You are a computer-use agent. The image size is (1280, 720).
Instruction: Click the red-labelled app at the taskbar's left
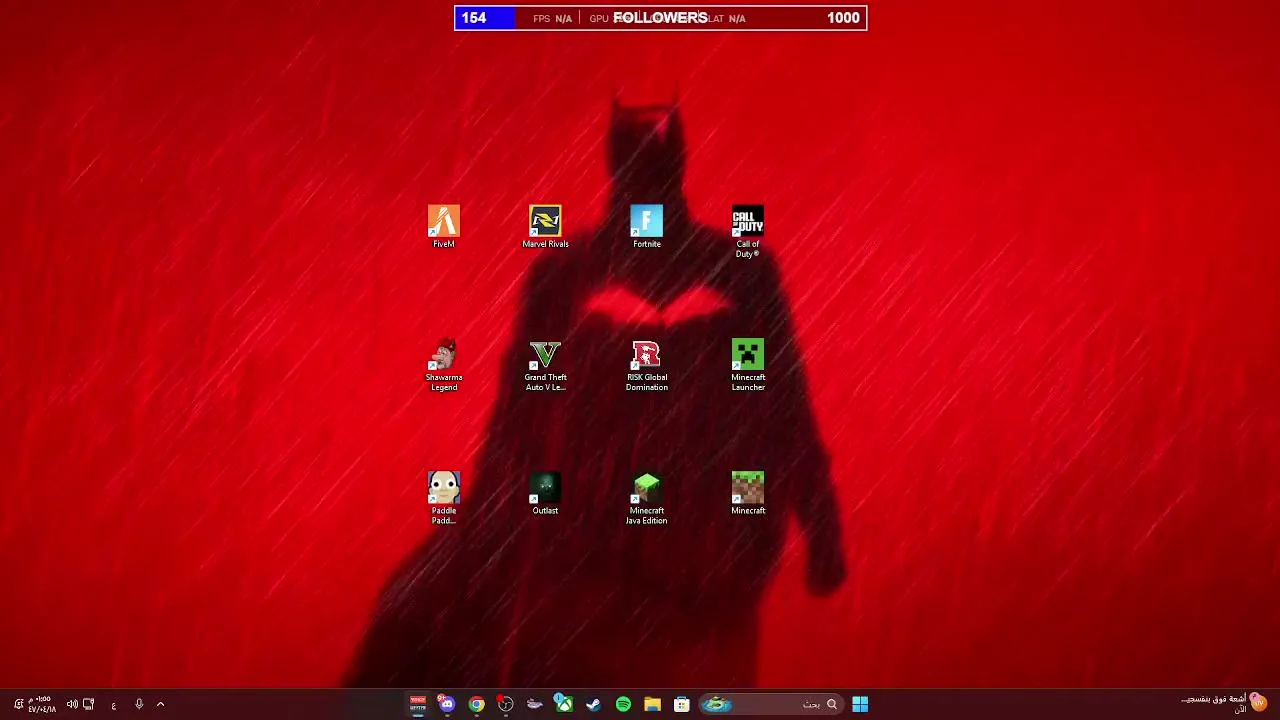coord(418,704)
